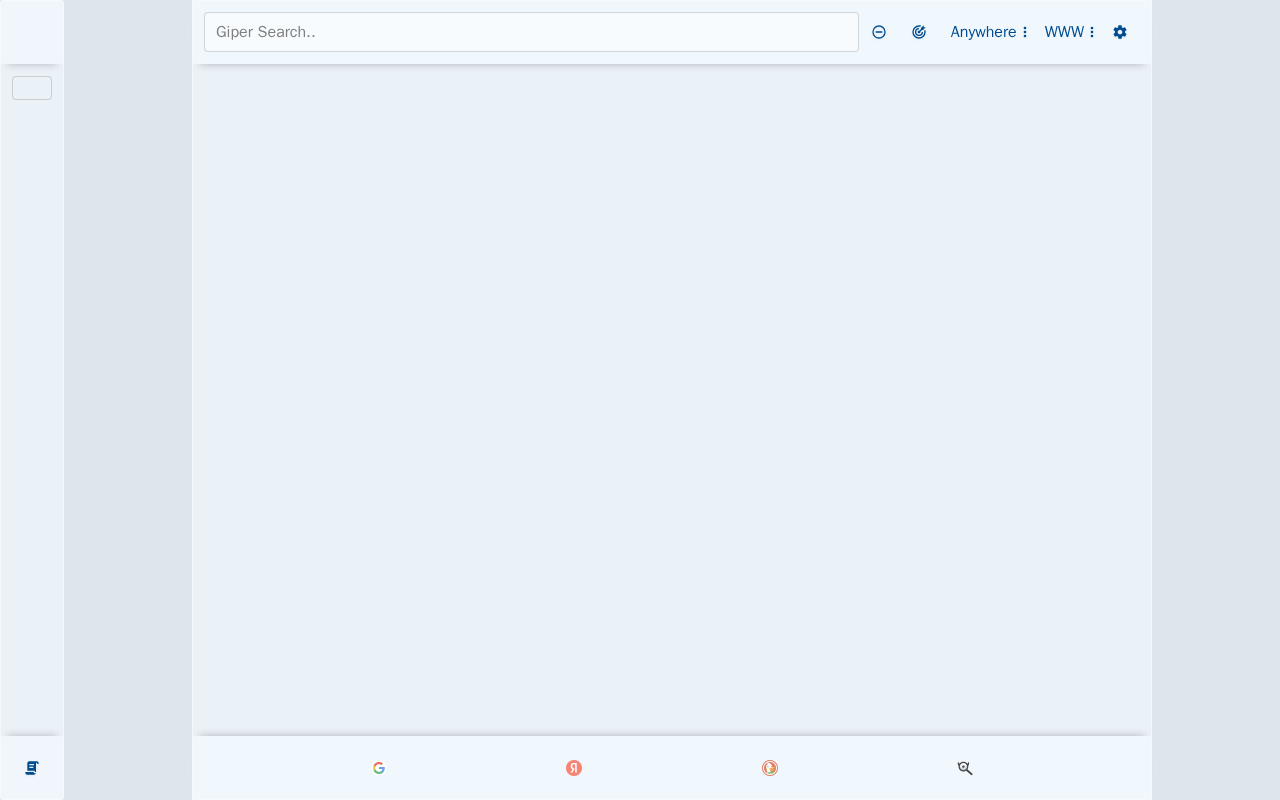Select the DuckDuckGo search engine icon
Image resolution: width=1280 pixels, height=800 pixels.
pyautogui.click(x=770, y=768)
